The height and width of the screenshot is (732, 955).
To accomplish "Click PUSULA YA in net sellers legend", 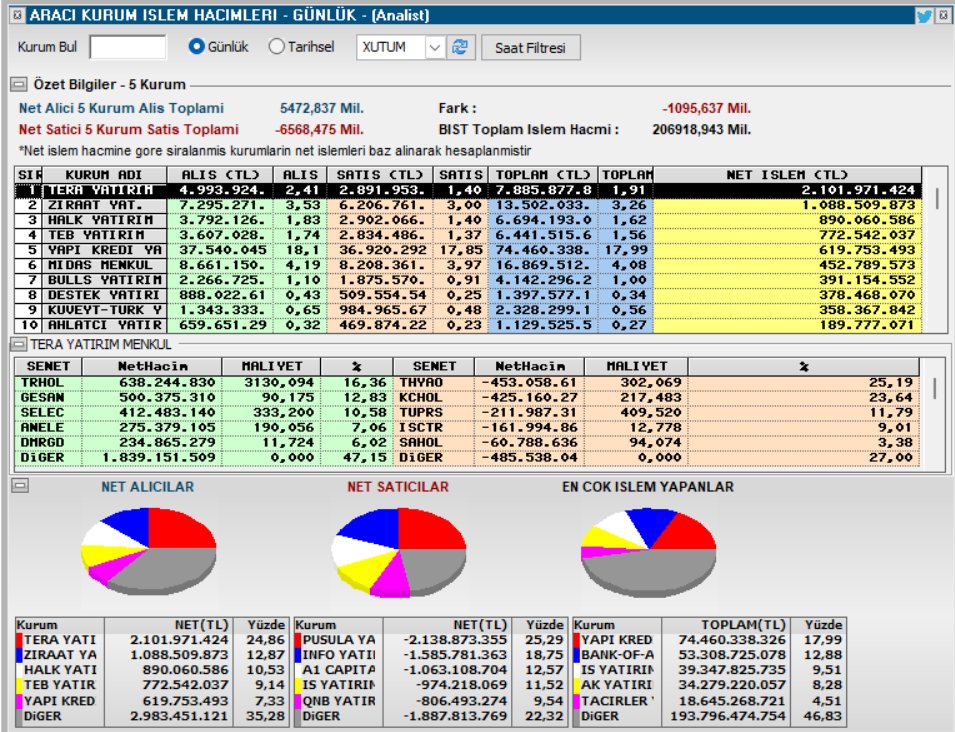I will 339,640.
